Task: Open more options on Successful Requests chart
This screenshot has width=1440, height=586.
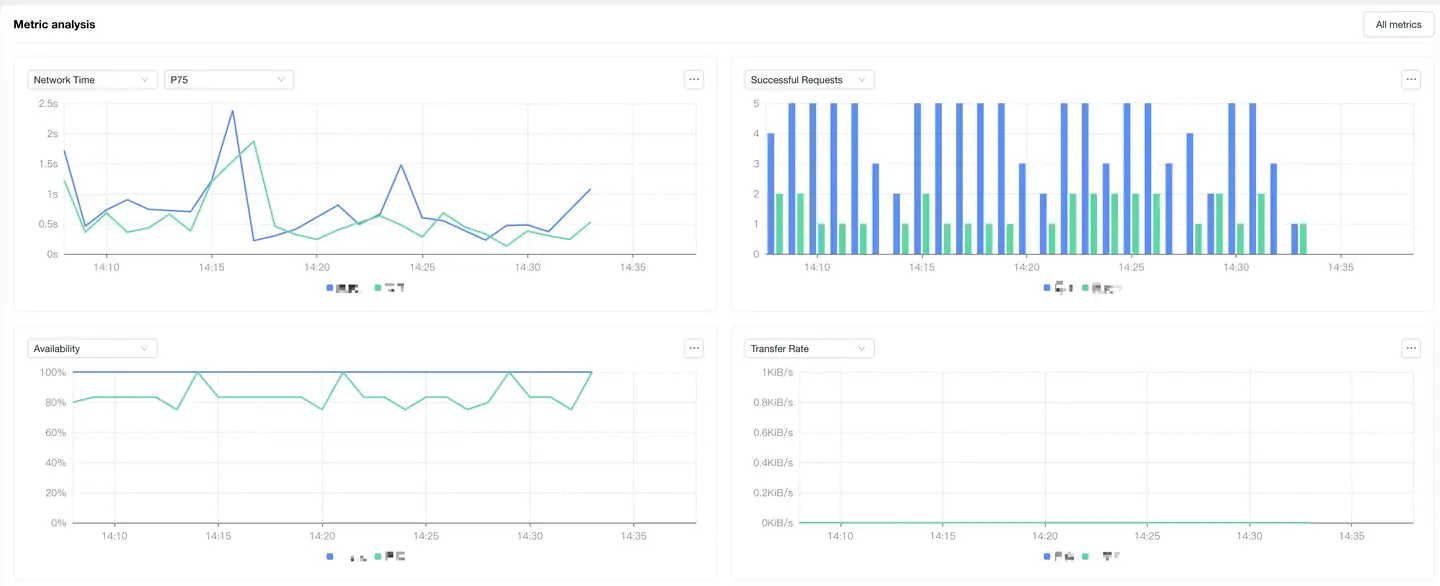Action: point(1411,79)
